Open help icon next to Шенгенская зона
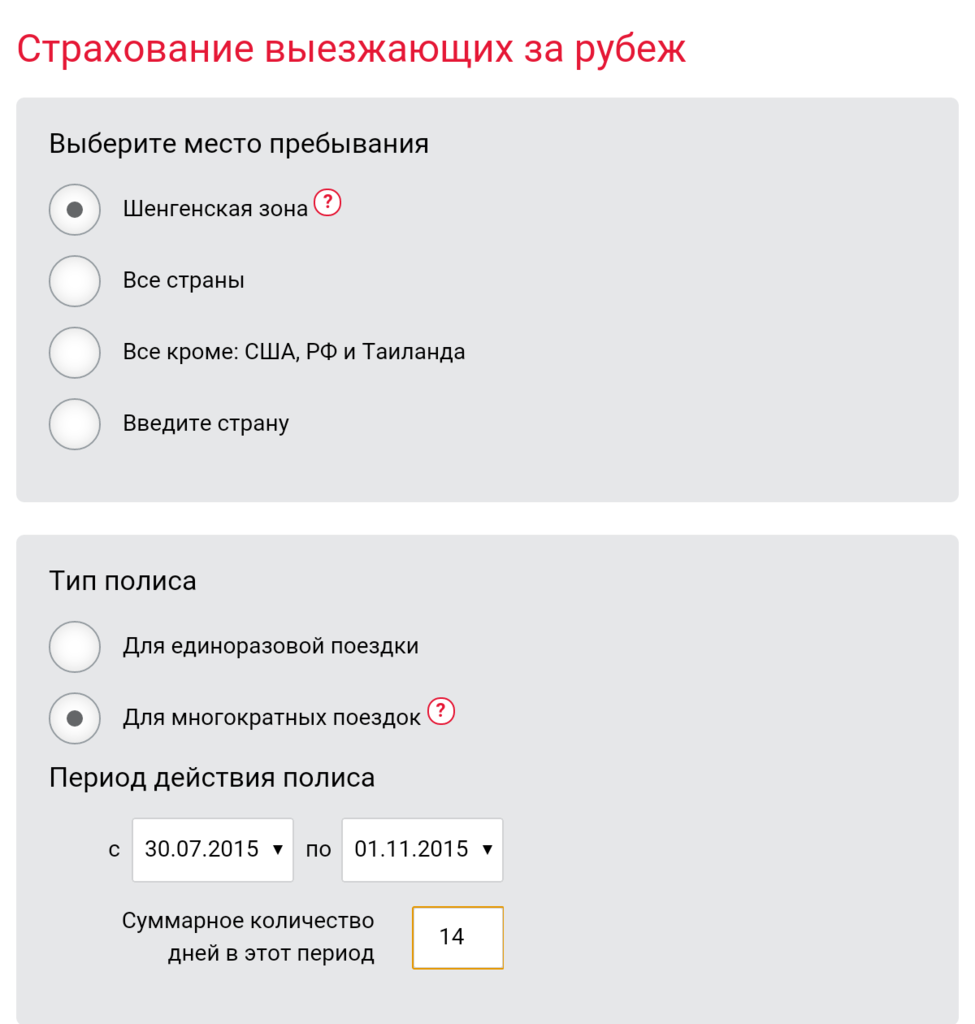 [327, 202]
